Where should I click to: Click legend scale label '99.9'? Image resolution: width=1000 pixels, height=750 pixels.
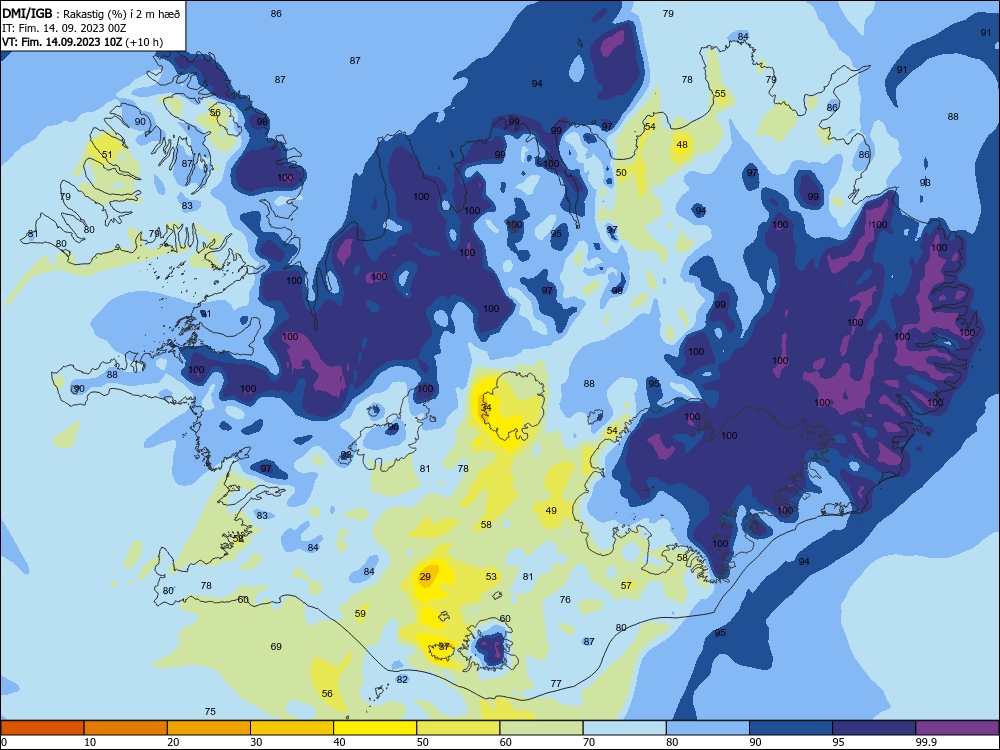pos(925,742)
